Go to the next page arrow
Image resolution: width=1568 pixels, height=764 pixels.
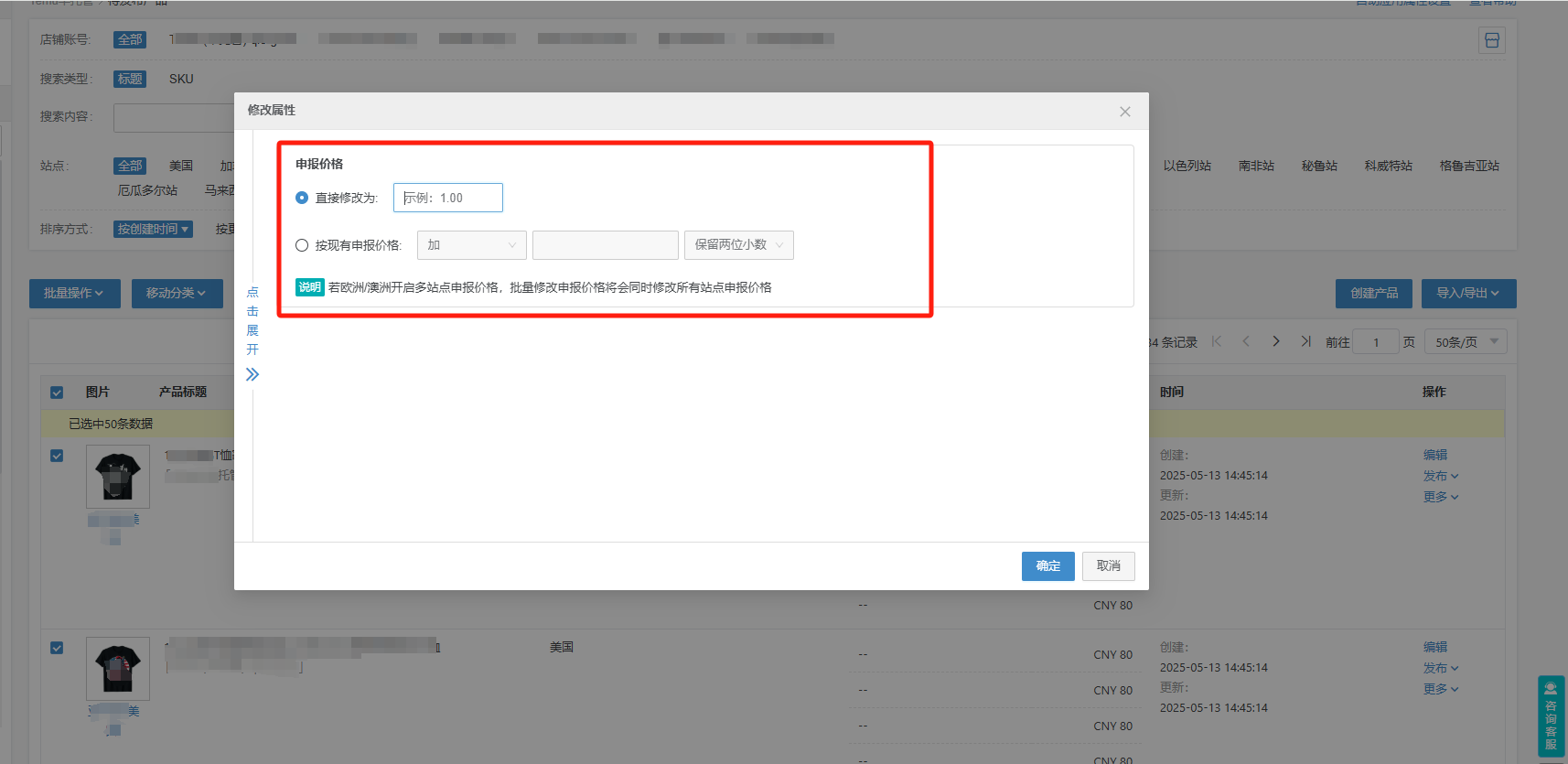(x=1276, y=341)
